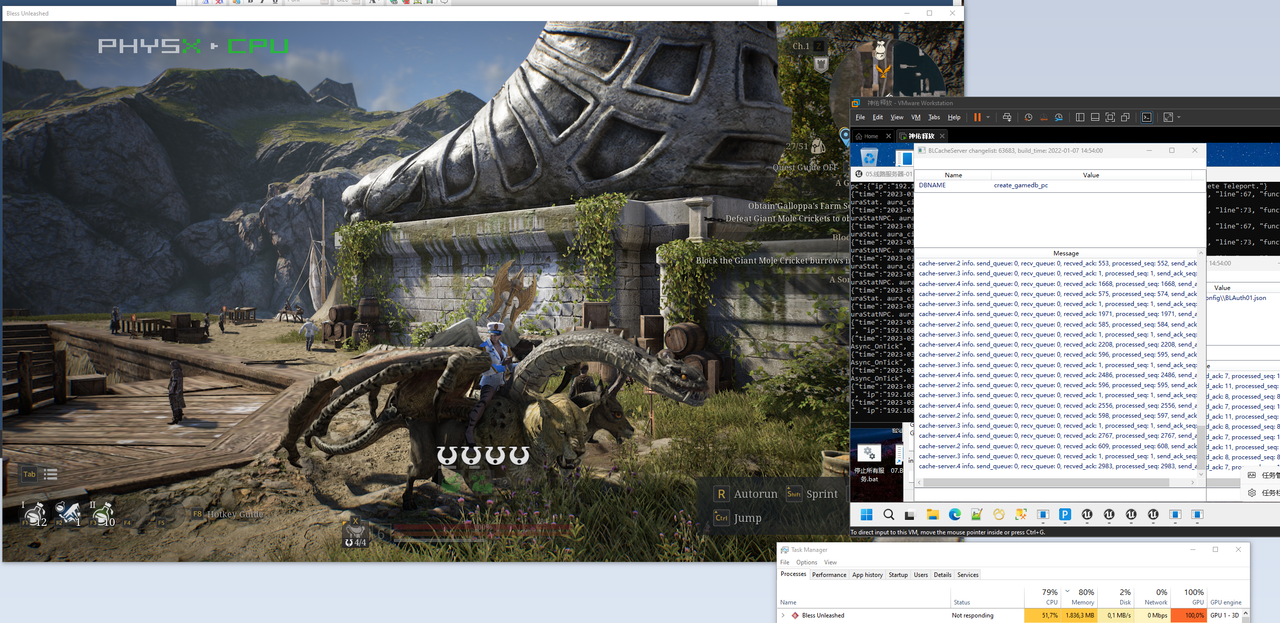Image resolution: width=1280 pixels, height=623 pixels.
Task: Open VMware Help menu
Action: point(954,117)
